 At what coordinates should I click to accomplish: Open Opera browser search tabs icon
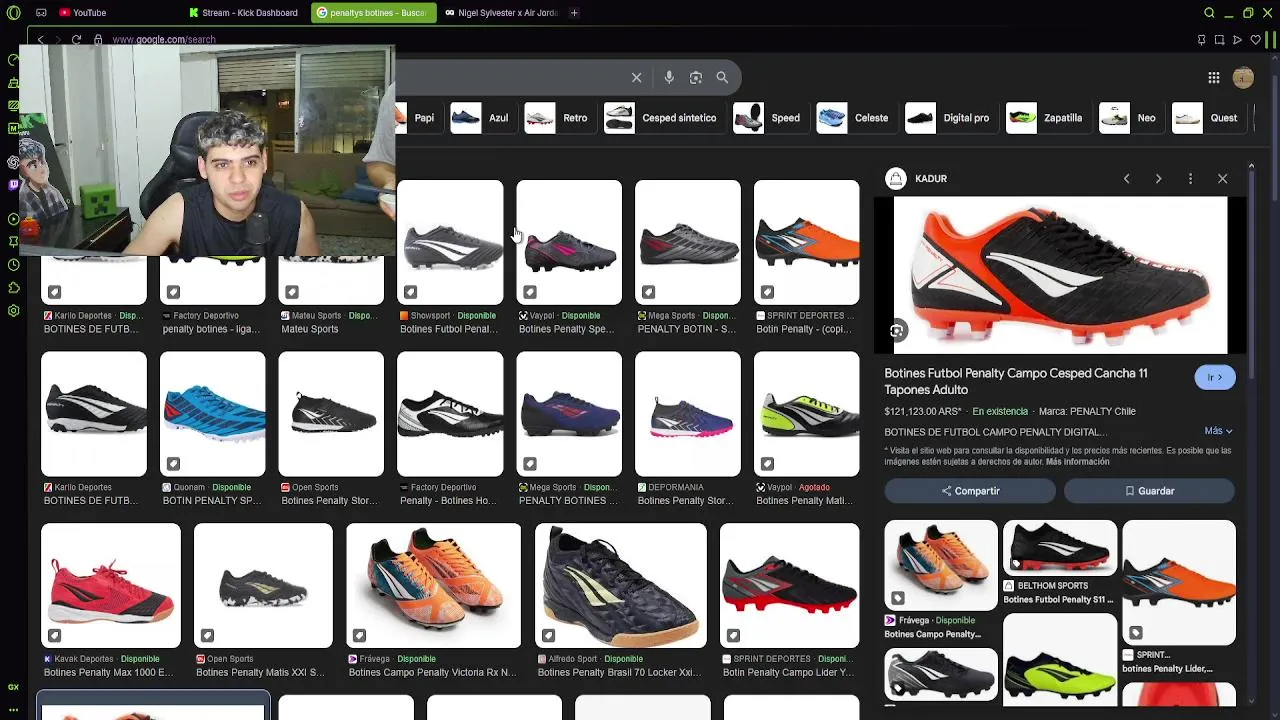pyautogui.click(x=1209, y=13)
